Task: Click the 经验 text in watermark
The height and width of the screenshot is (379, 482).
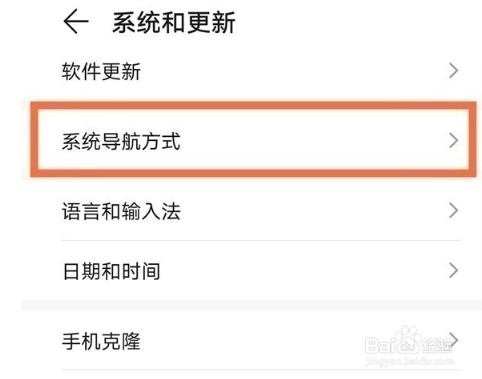Action: [x=437, y=346]
